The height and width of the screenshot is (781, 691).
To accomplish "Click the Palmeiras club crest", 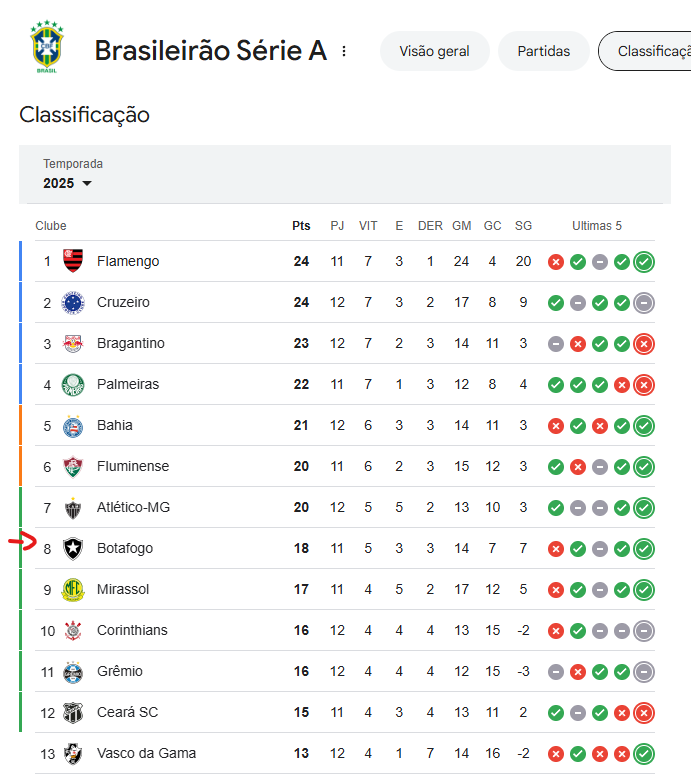I will pos(73,385).
